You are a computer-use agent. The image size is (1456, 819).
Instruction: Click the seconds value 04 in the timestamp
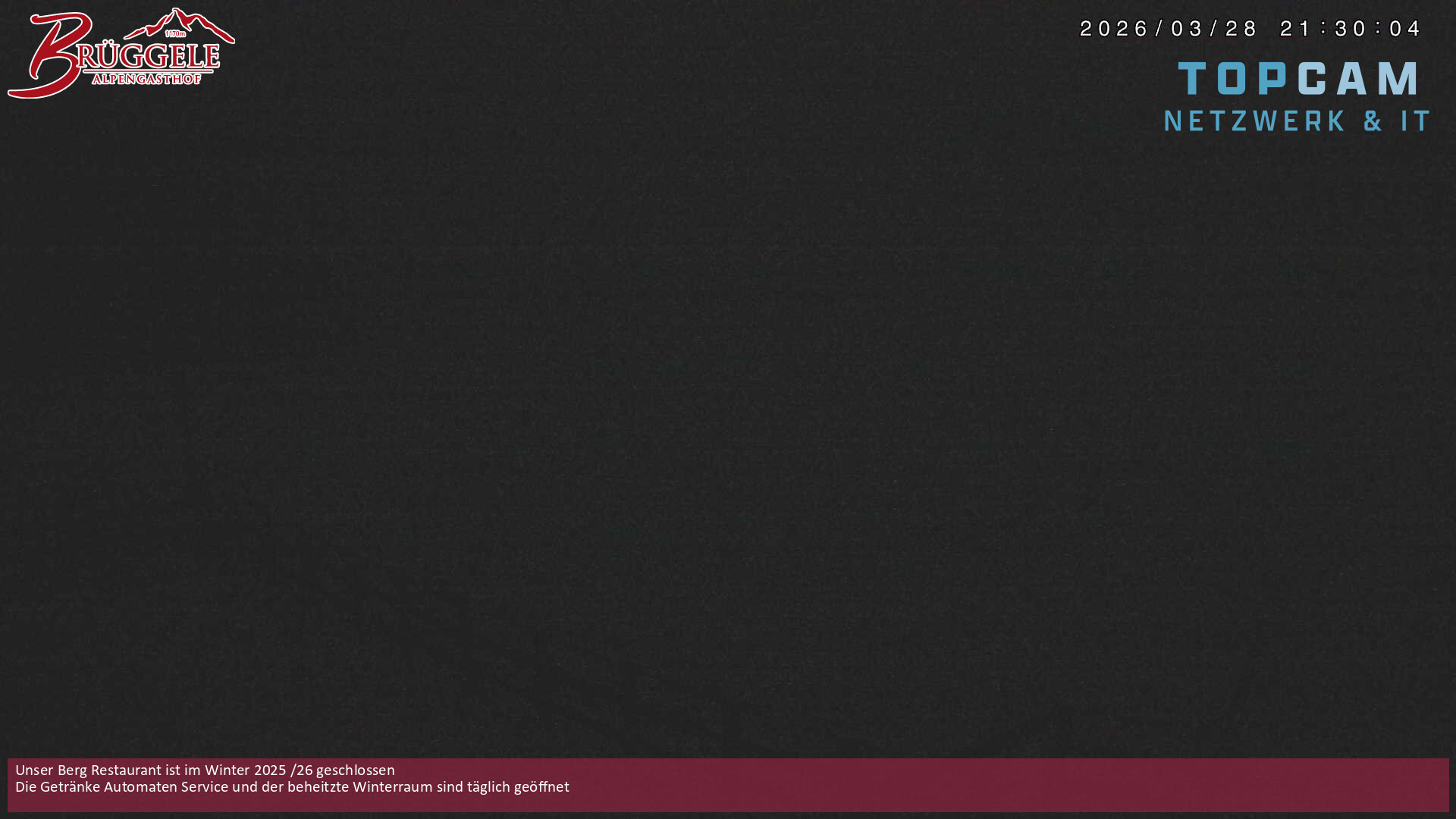coord(1405,29)
